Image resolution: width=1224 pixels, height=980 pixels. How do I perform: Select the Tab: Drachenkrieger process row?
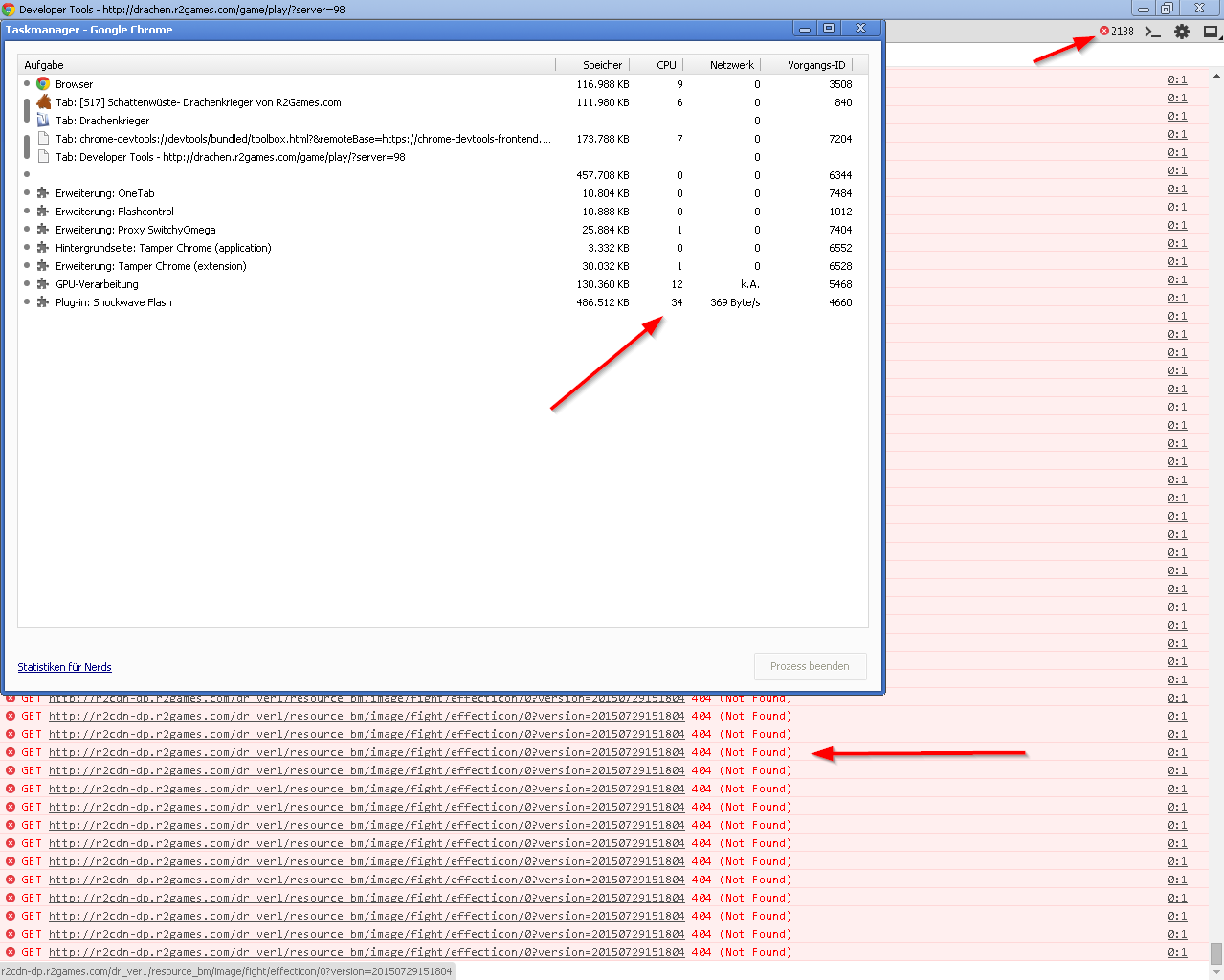102,121
